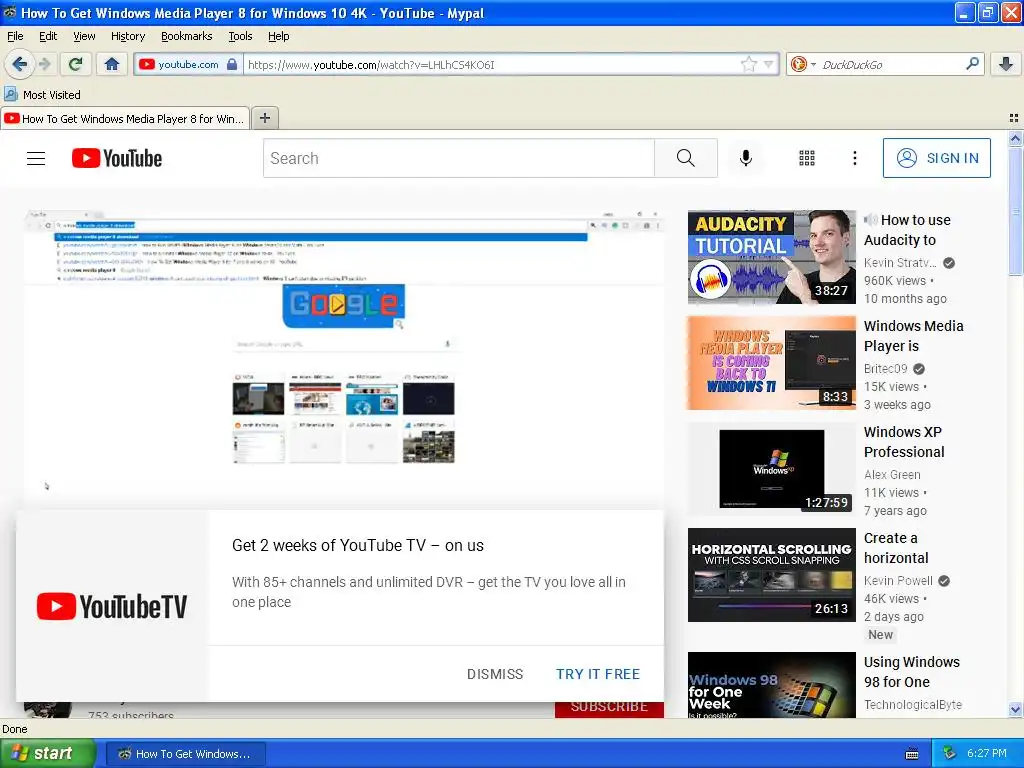Open a new tab with plus button
This screenshot has width=1024, height=768.
click(264, 118)
